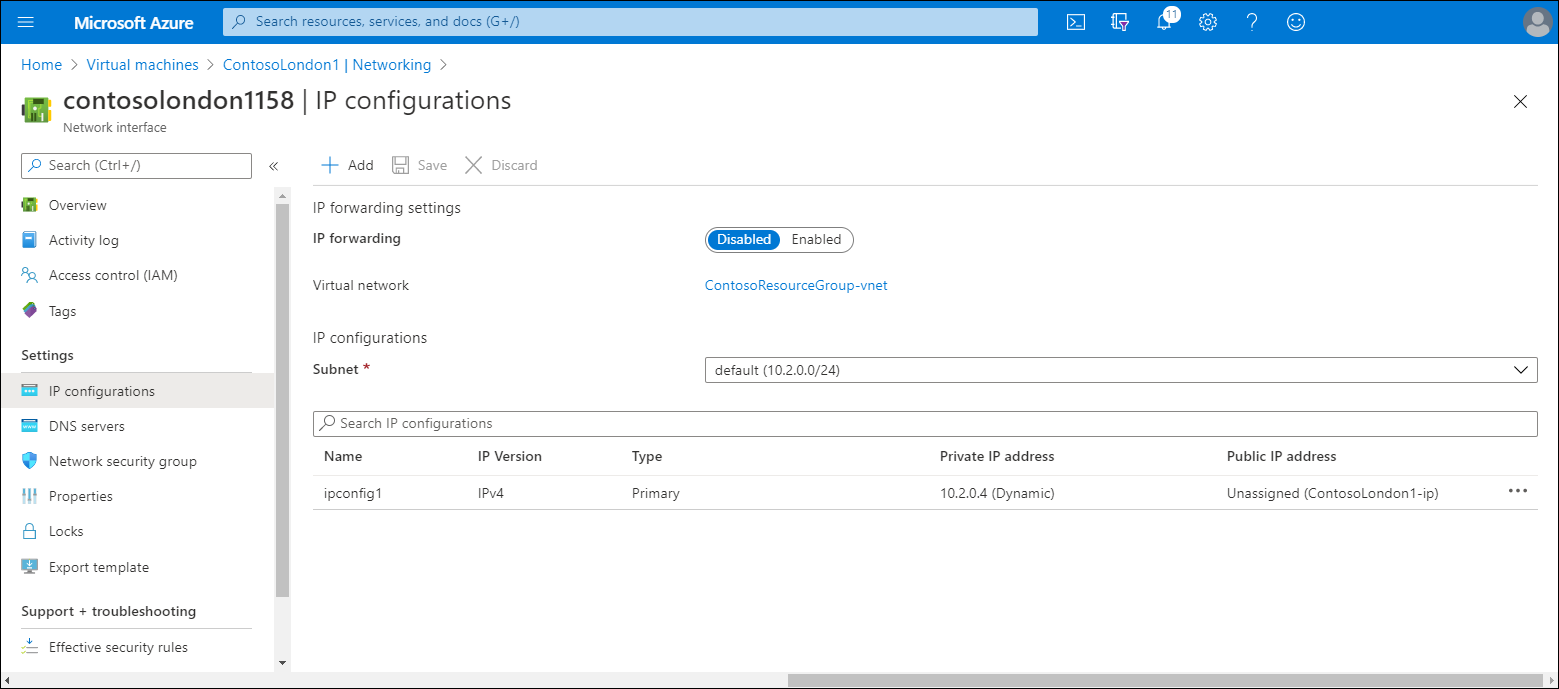Open the account avatar menu

click(1537, 22)
